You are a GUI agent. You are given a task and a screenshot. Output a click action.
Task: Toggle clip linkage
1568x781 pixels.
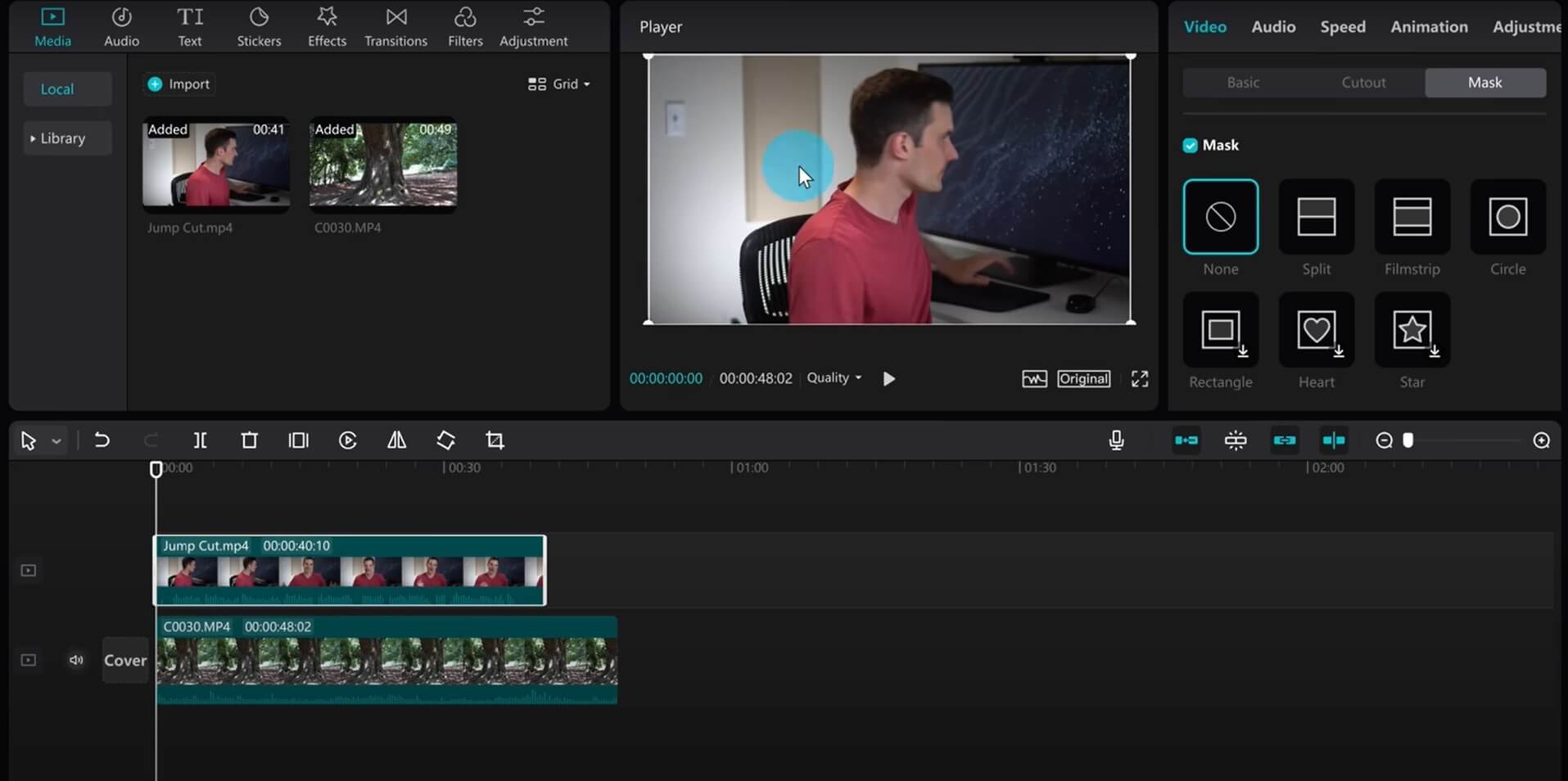(x=1285, y=440)
